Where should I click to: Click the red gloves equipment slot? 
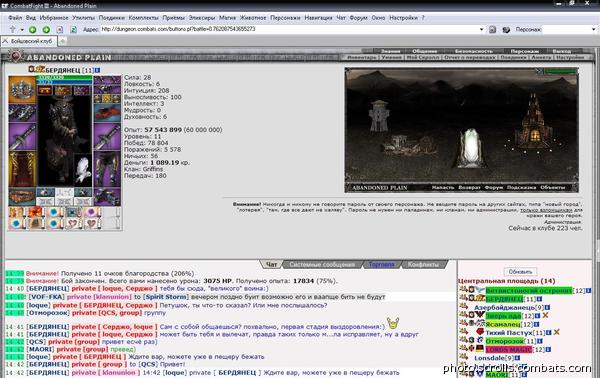(107, 113)
